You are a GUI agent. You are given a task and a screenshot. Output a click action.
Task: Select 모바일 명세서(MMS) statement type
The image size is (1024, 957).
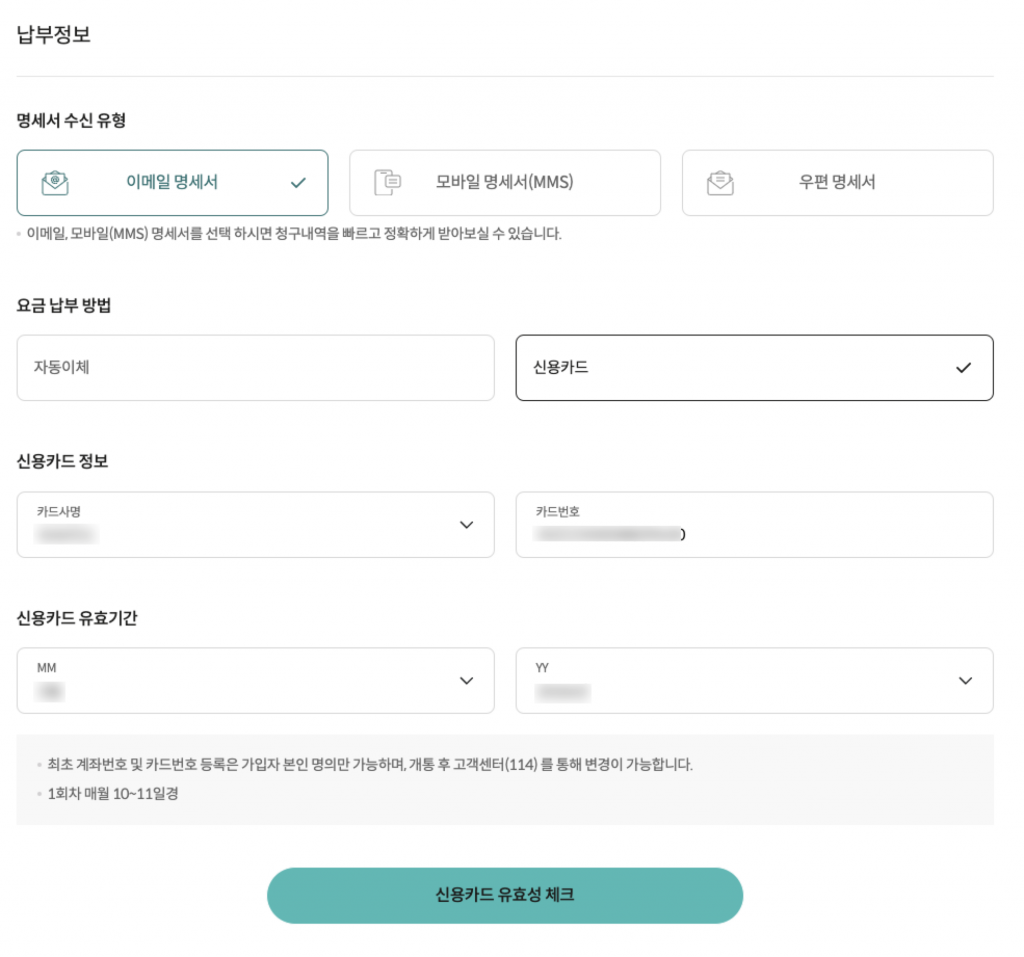pos(504,183)
